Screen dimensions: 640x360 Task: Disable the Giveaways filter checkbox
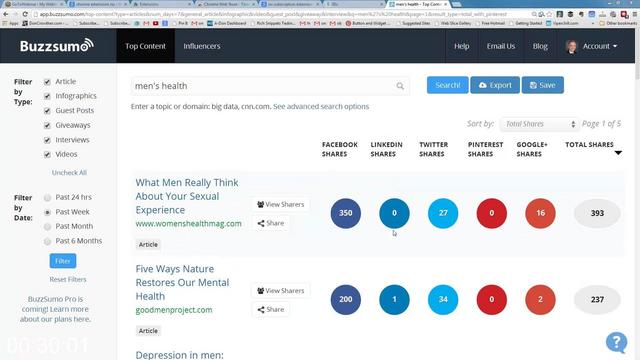[x=47, y=125]
